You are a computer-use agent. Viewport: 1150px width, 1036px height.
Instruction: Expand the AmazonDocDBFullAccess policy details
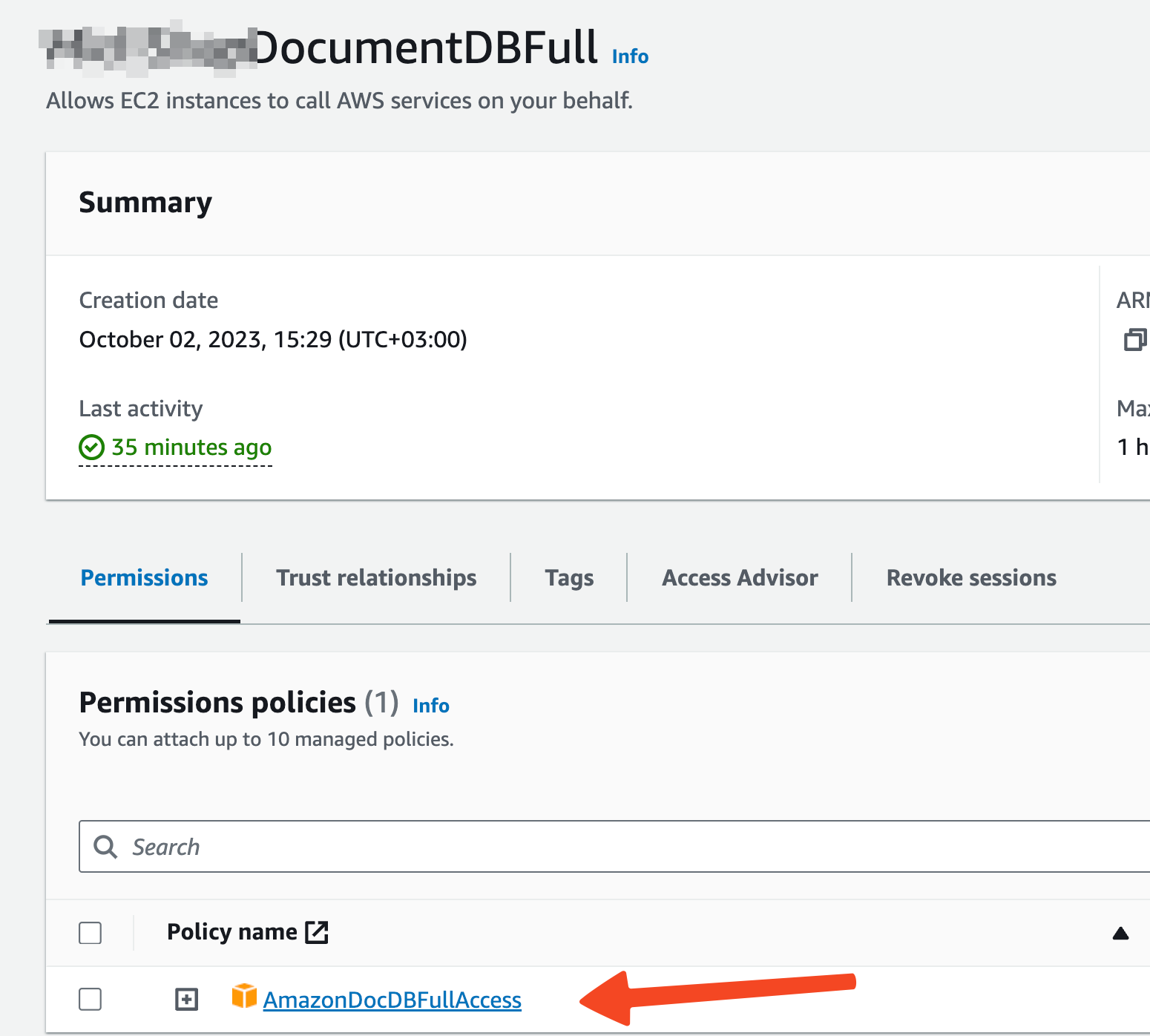point(186,1000)
